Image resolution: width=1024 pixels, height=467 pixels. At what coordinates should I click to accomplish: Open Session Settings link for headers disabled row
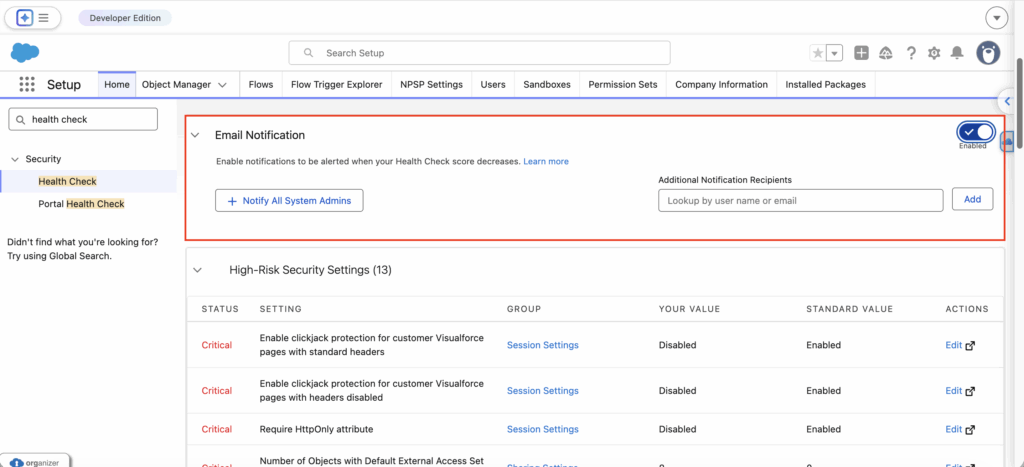543,391
